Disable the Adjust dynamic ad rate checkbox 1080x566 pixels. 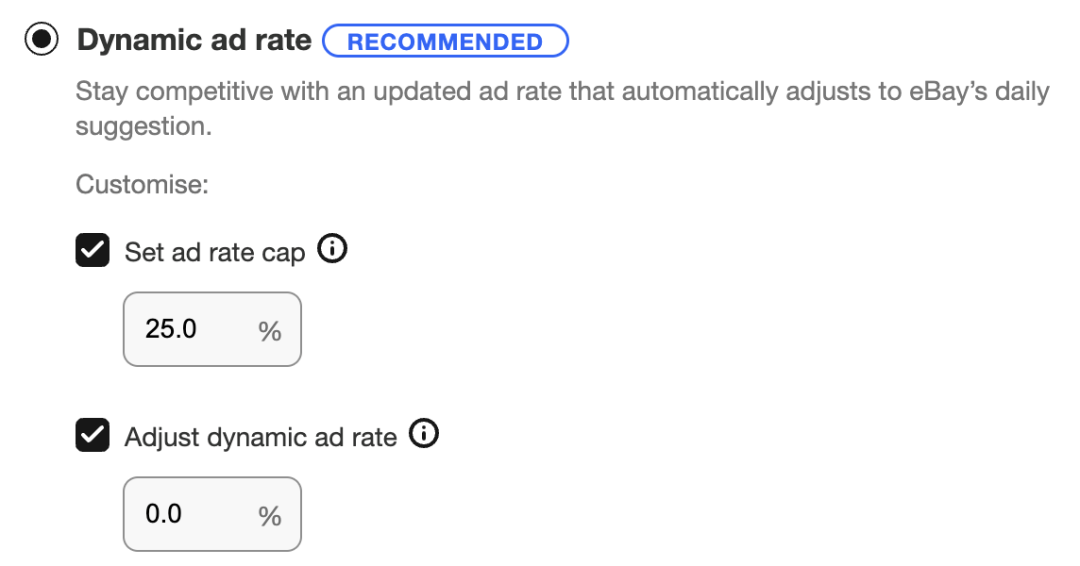pyautogui.click(x=93, y=436)
